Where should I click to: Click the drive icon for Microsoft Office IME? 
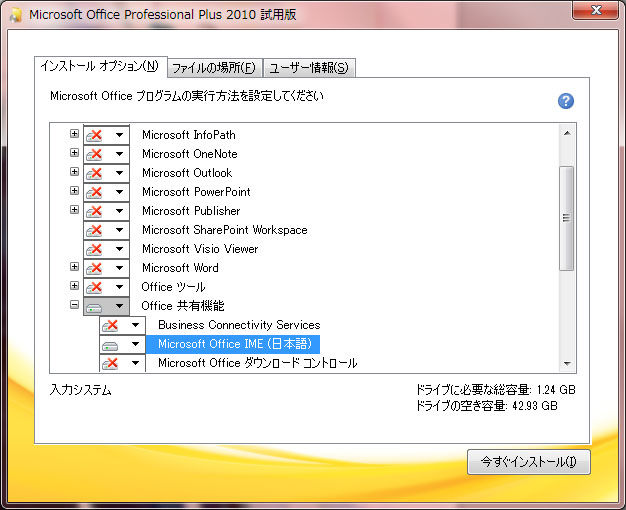[x=110, y=345]
